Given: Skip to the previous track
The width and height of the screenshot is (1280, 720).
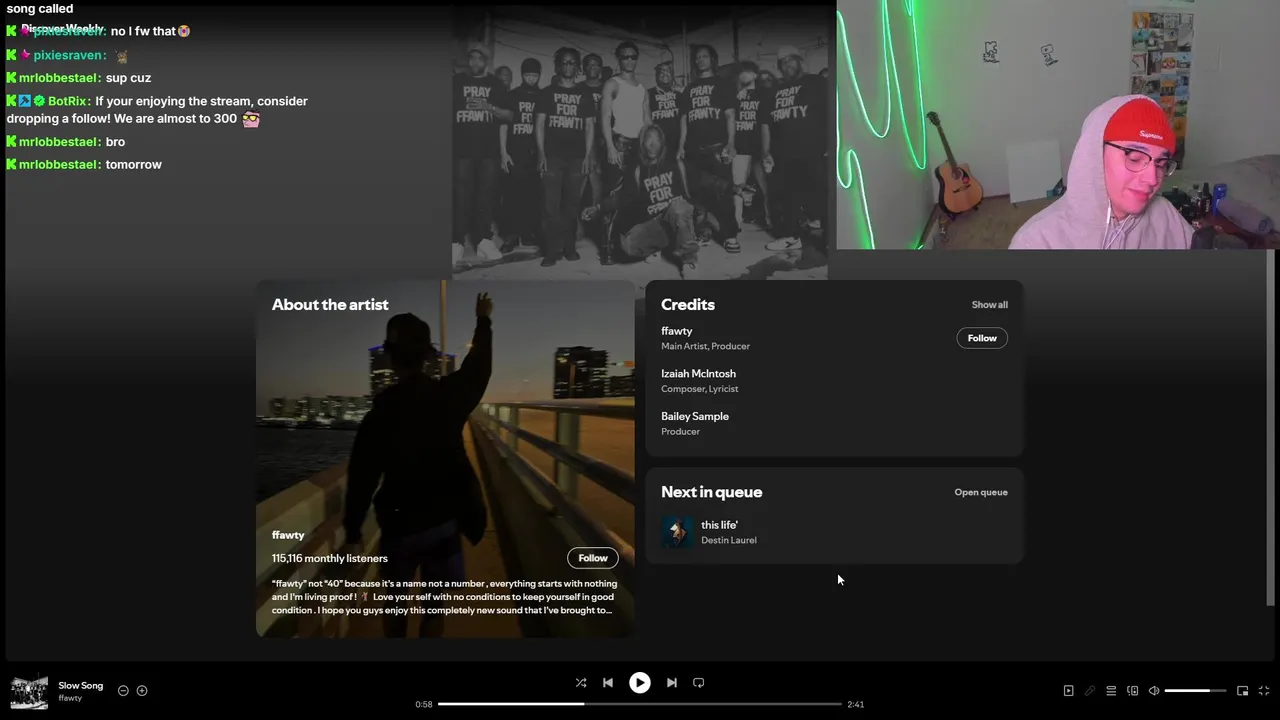Looking at the screenshot, I should [x=608, y=683].
